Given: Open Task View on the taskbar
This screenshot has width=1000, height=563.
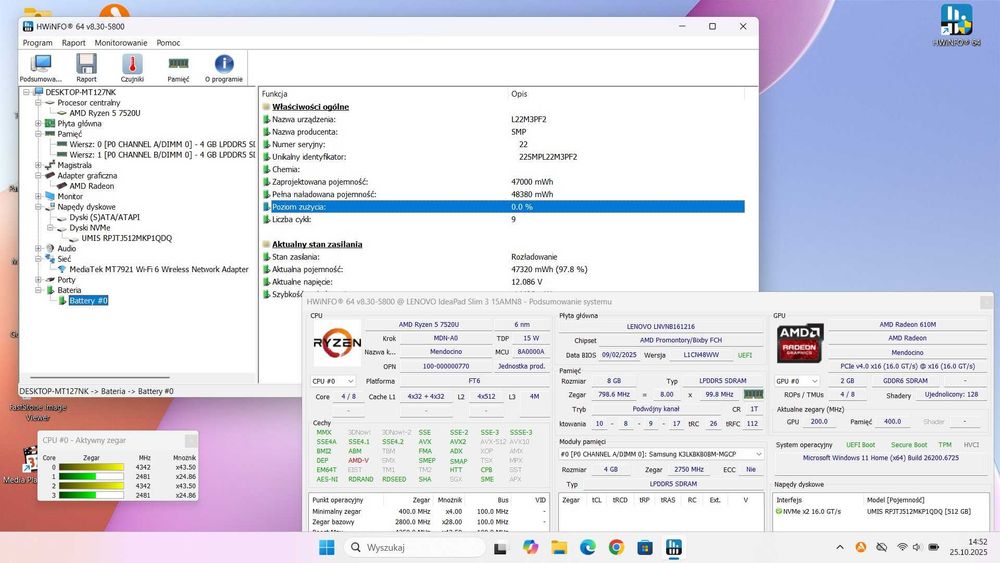Looking at the screenshot, I should 500,547.
